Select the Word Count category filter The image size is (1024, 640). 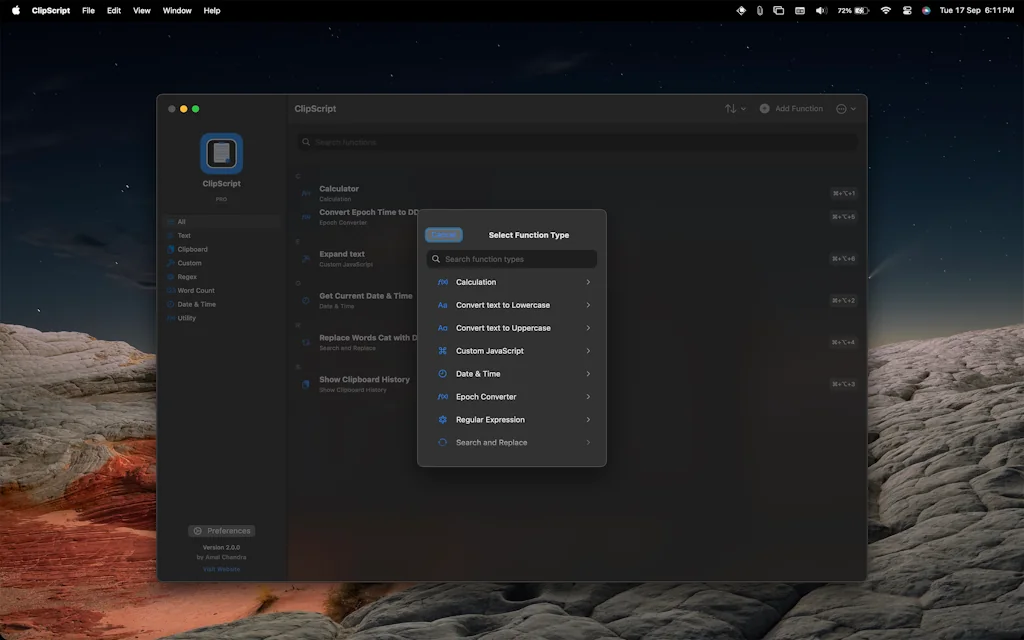(197, 291)
